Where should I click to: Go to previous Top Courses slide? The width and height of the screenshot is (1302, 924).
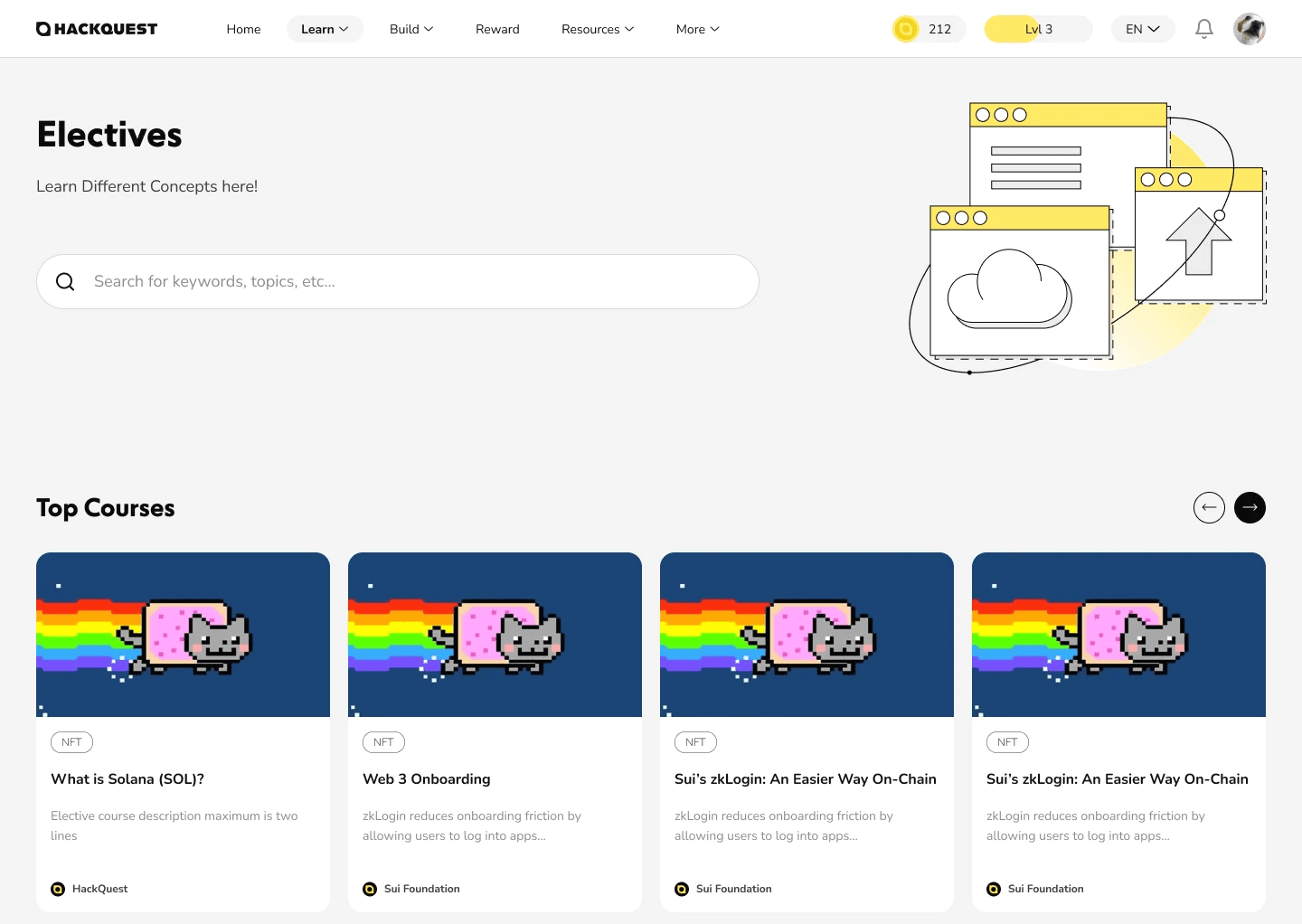pos(1209,507)
